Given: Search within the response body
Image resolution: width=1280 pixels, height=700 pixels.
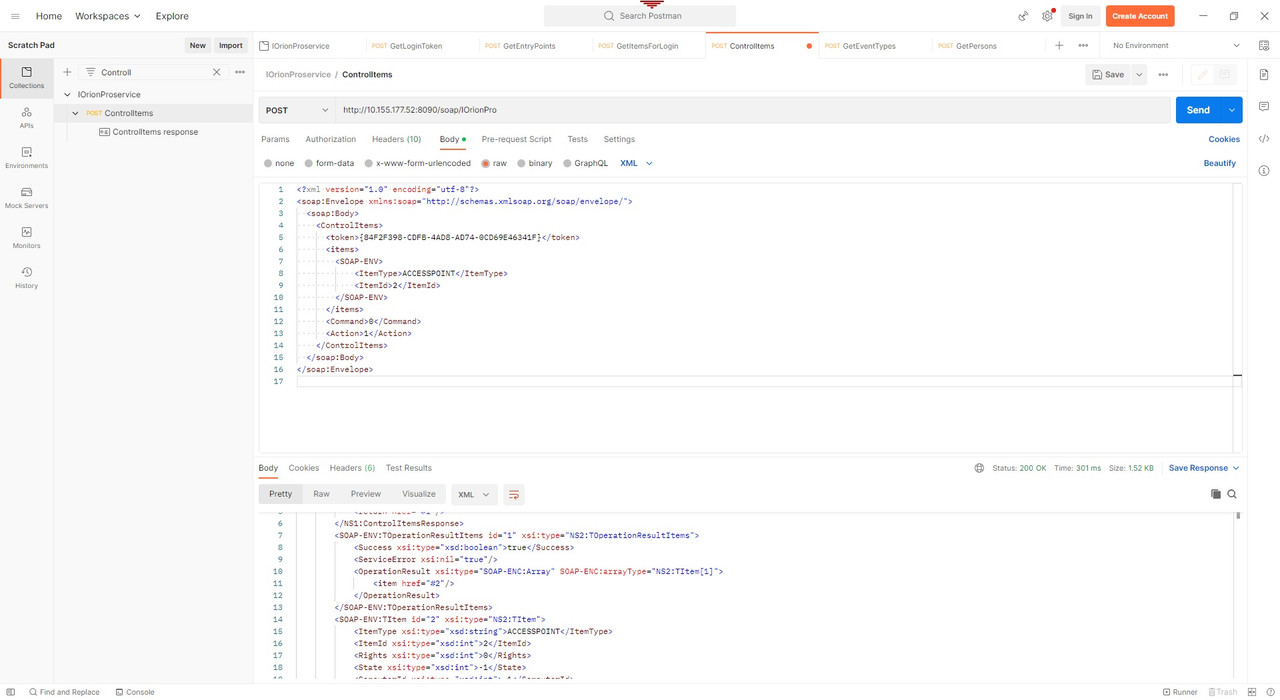Looking at the screenshot, I should tap(1232, 494).
